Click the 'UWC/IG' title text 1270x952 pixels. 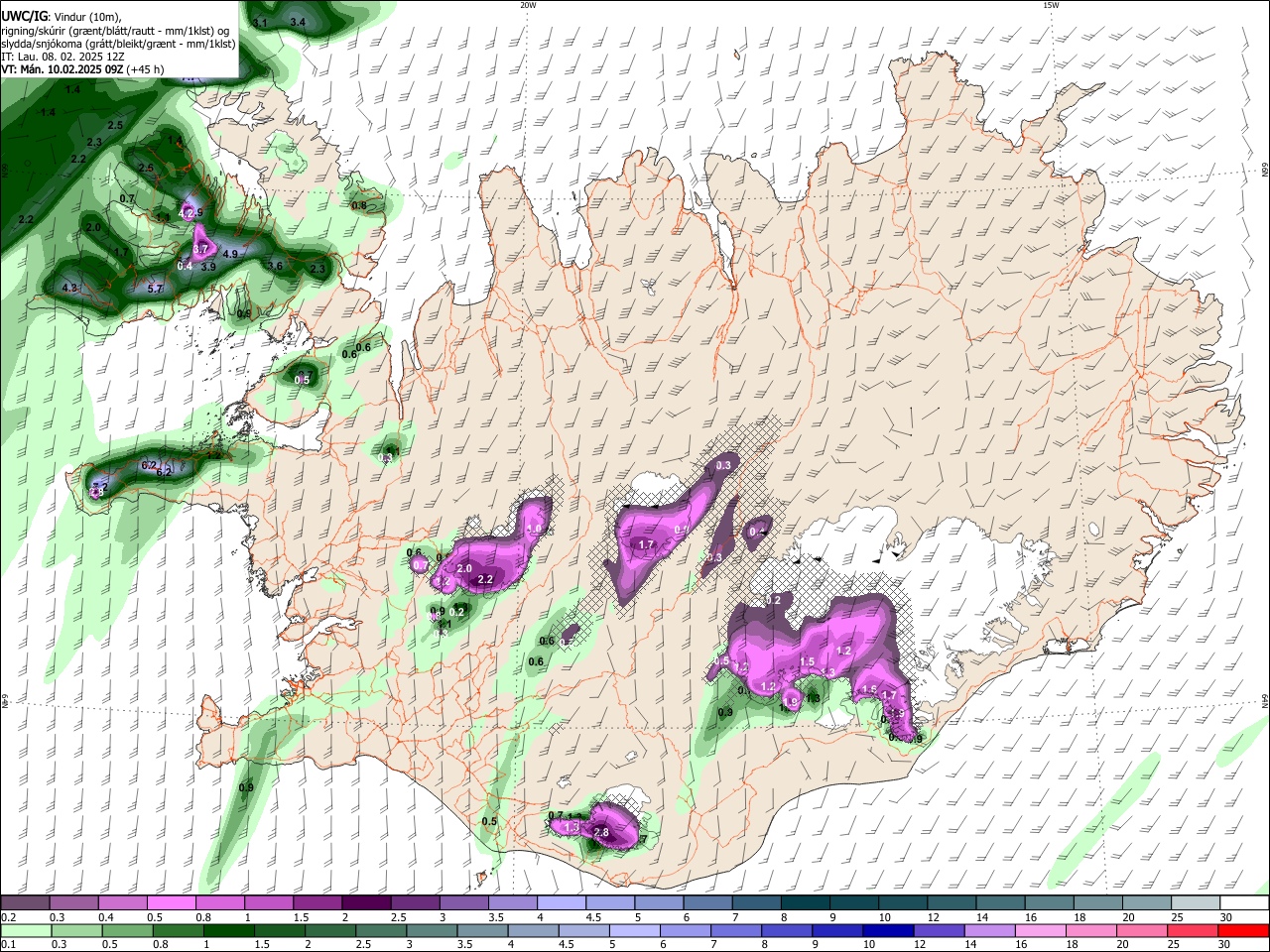(x=23, y=15)
